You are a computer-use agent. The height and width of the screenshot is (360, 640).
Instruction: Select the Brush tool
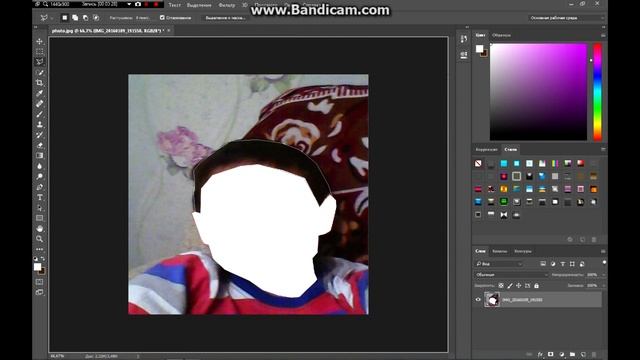(40, 114)
